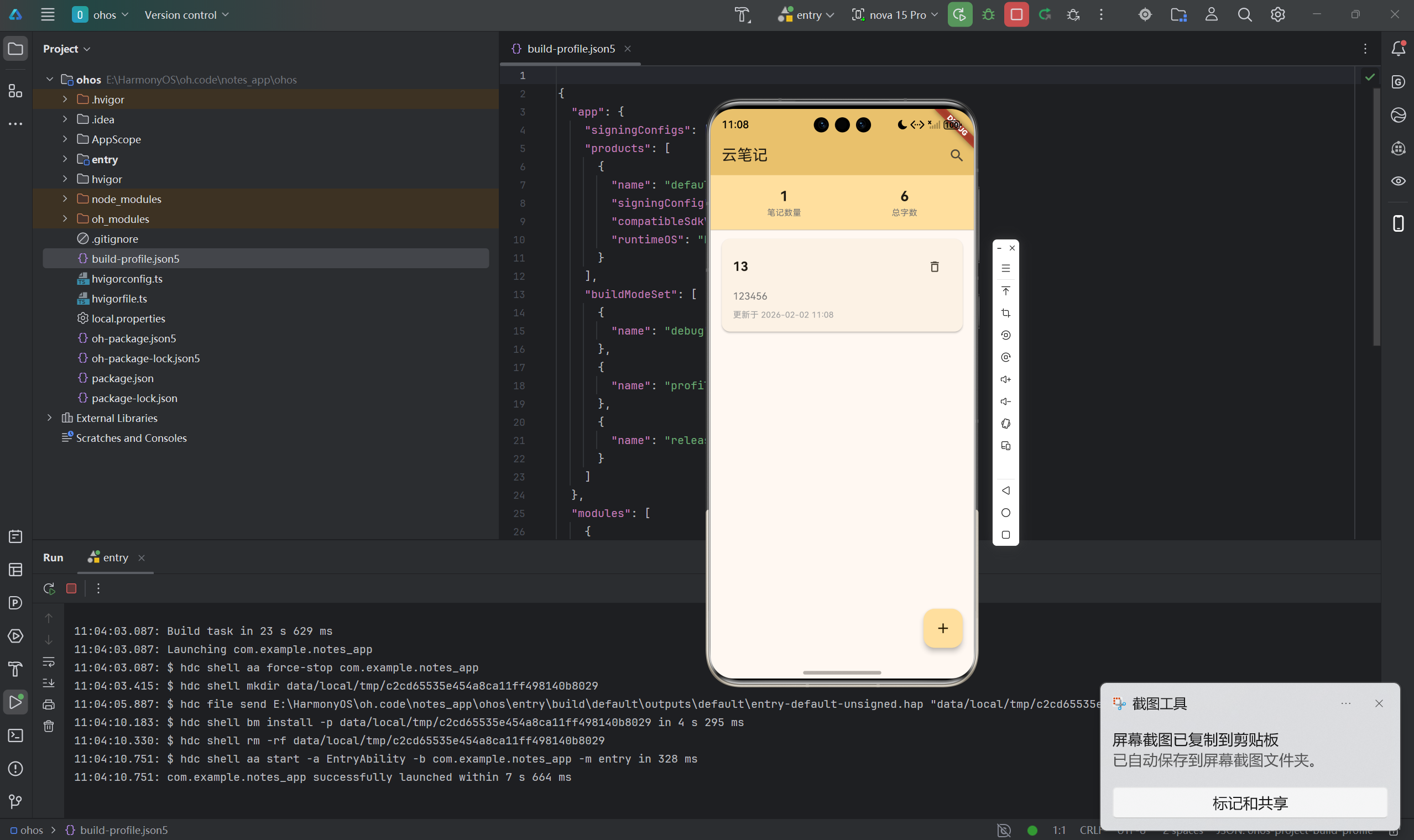Toggle soft-wrap in Run console
The width and height of the screenshot is (1414, 840).
point(49,662)
